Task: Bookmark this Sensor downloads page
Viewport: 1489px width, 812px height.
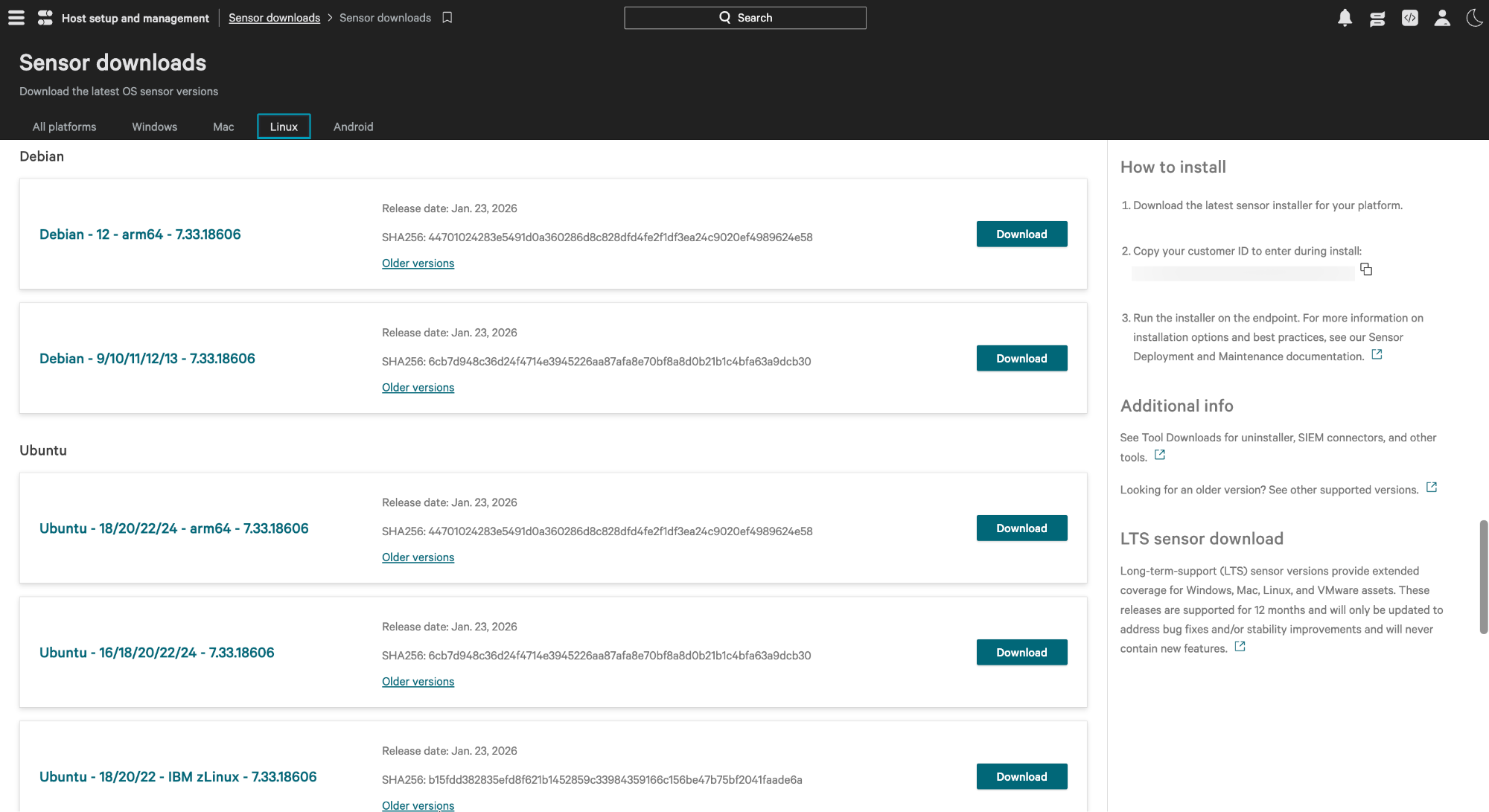Action: pyautogui.click(x=447, y=18)
